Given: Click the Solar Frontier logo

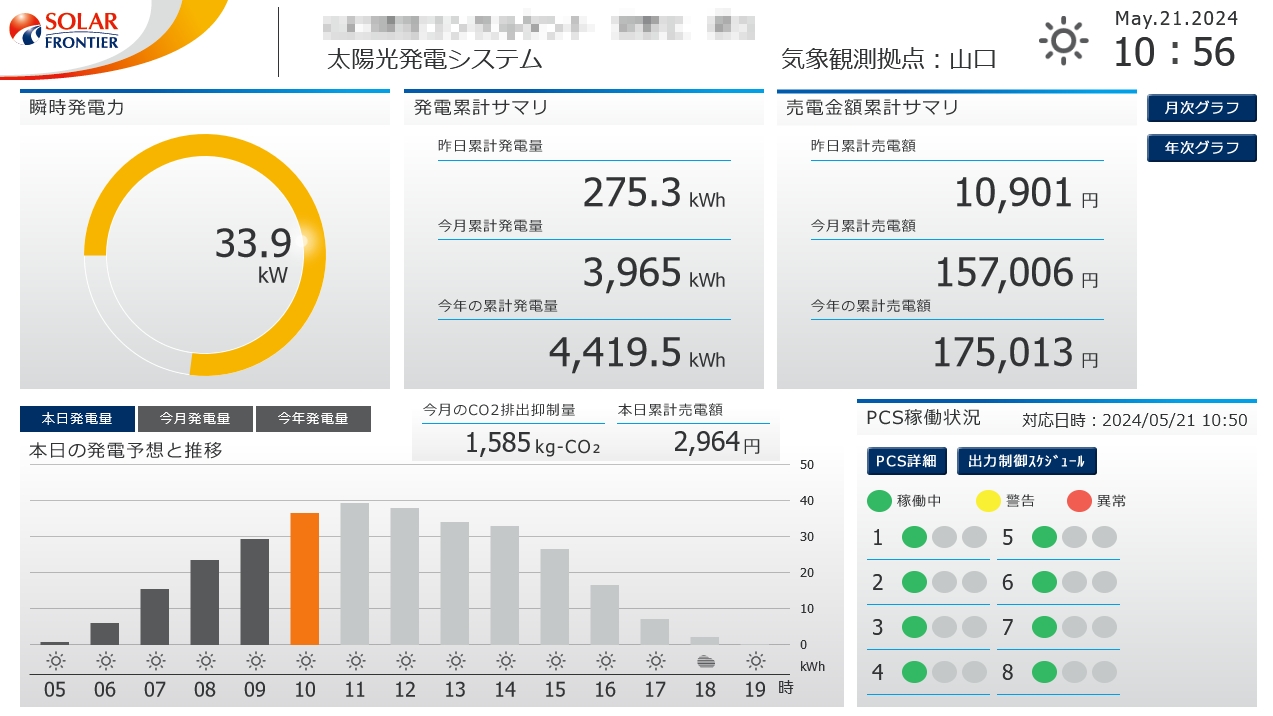Looking at the screenshot, I should (x=64, y=31).
